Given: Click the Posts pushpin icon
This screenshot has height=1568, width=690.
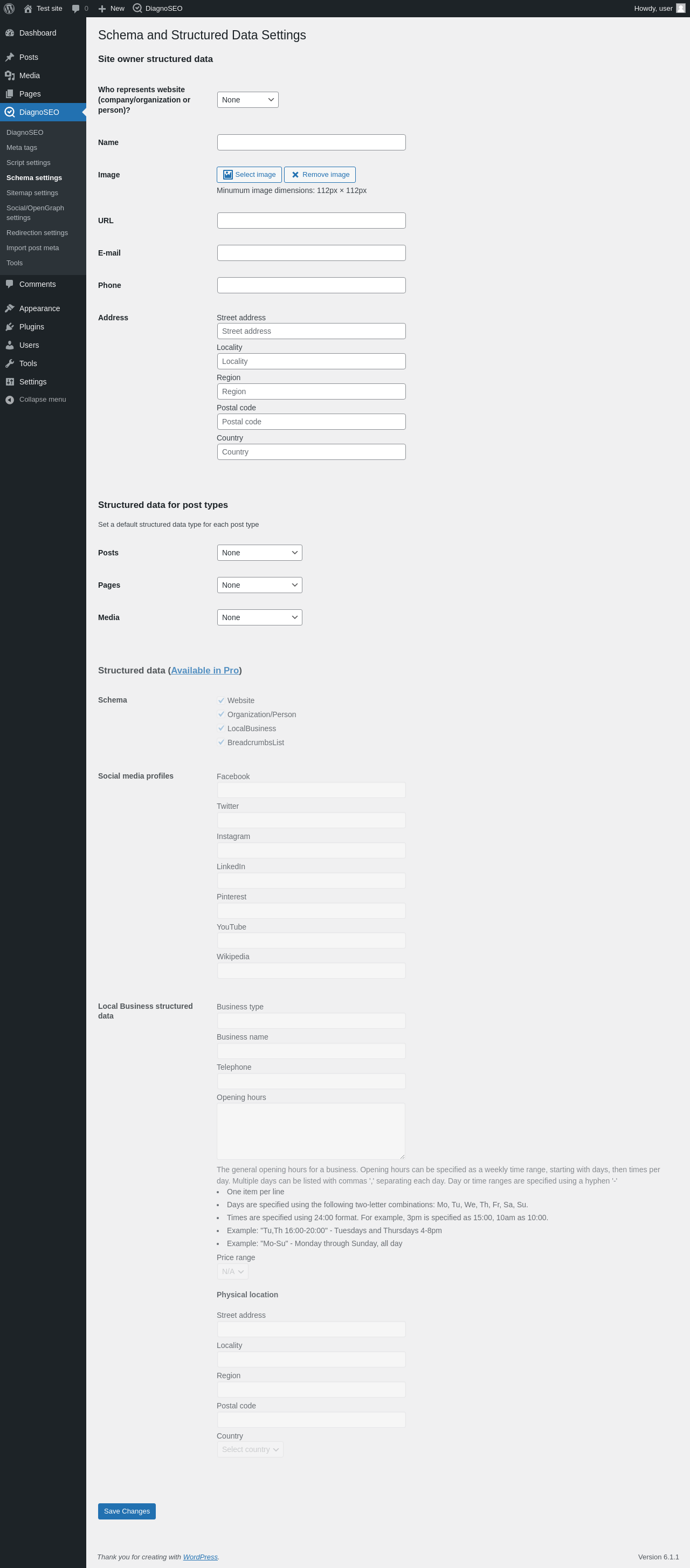Looking at the screenshot, I should 10,57.
